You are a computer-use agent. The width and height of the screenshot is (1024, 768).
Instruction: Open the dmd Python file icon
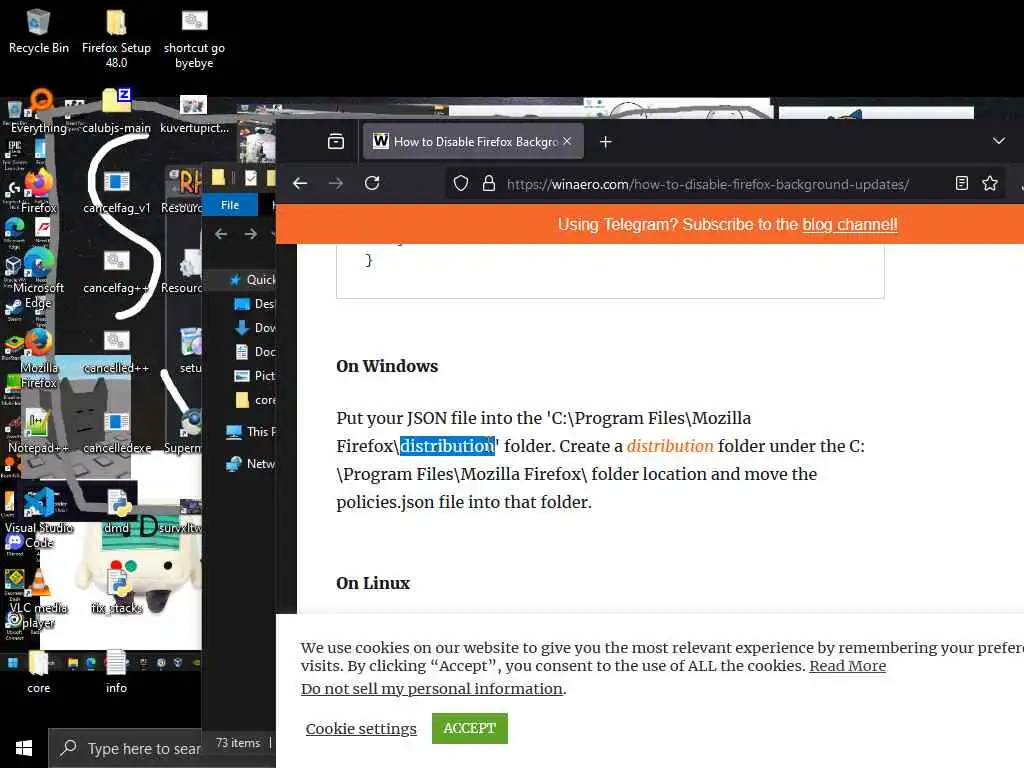[x=118, y=513]
